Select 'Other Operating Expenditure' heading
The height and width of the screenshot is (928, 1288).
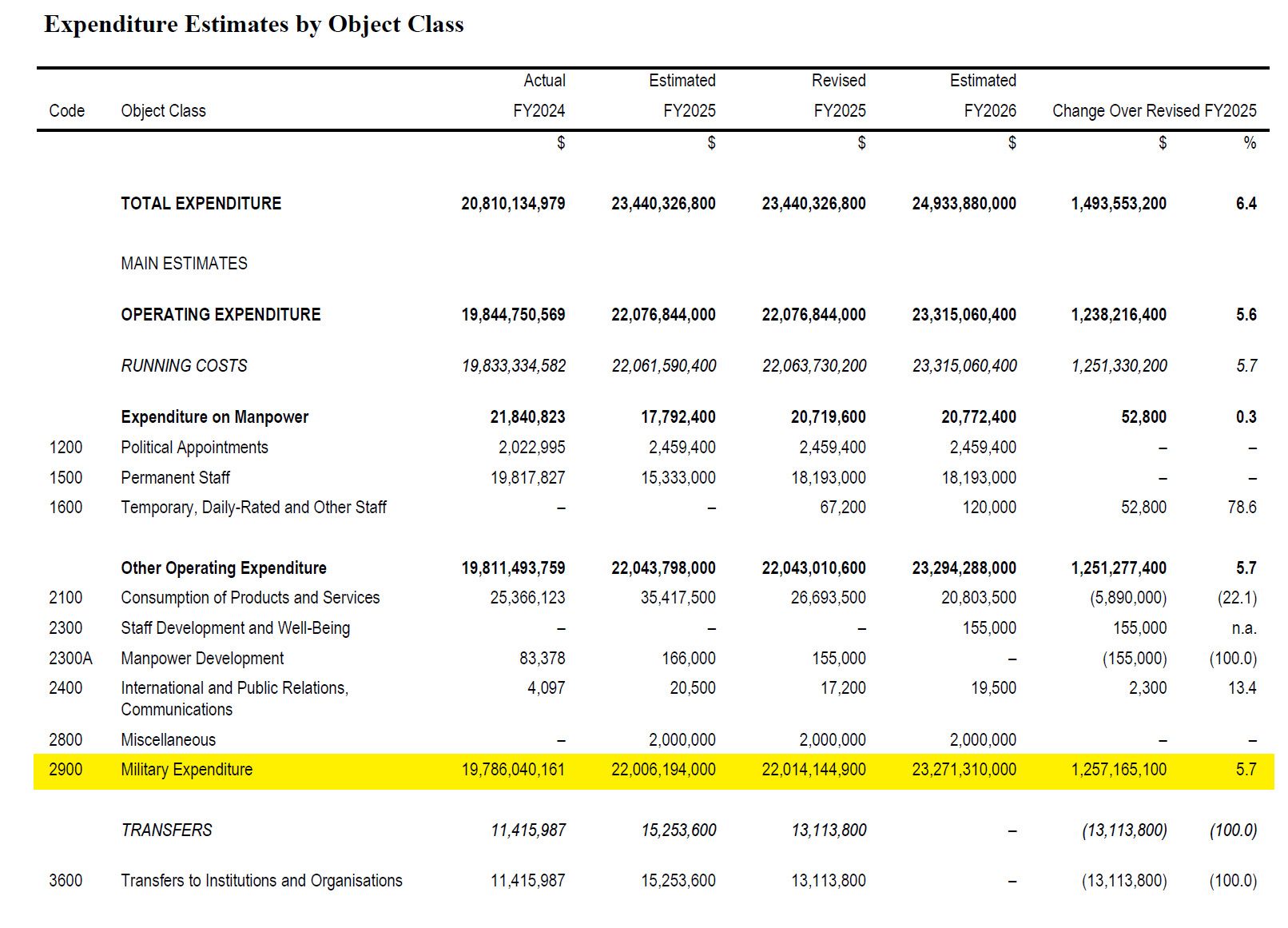[224, 568]
